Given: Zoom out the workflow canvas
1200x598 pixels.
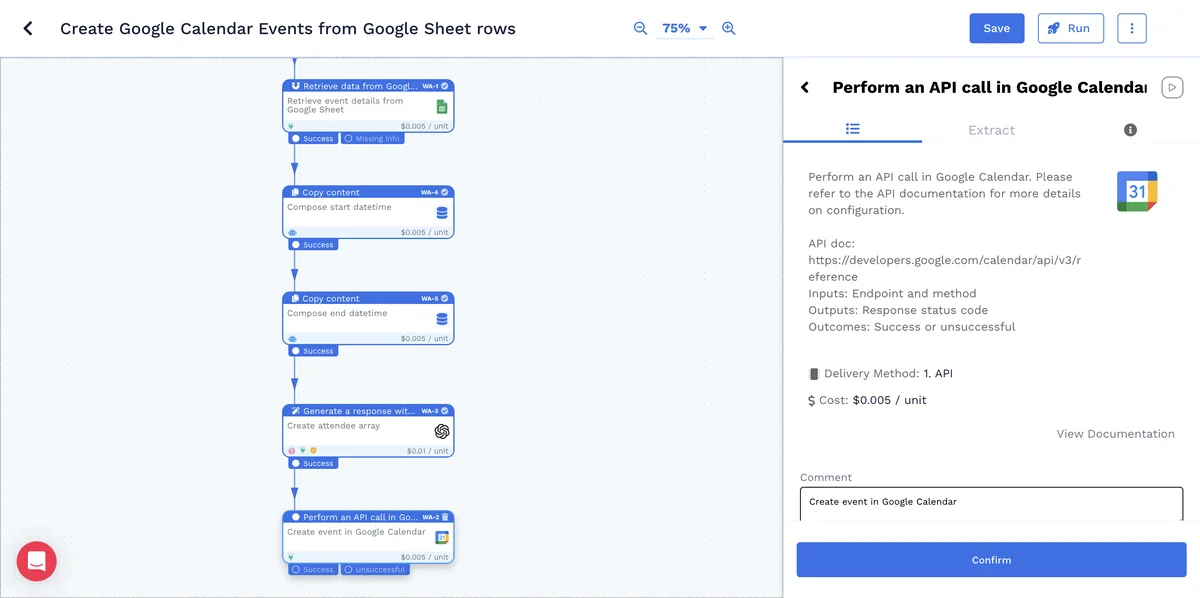Looking at the screenshot, I should pos(640,28).
